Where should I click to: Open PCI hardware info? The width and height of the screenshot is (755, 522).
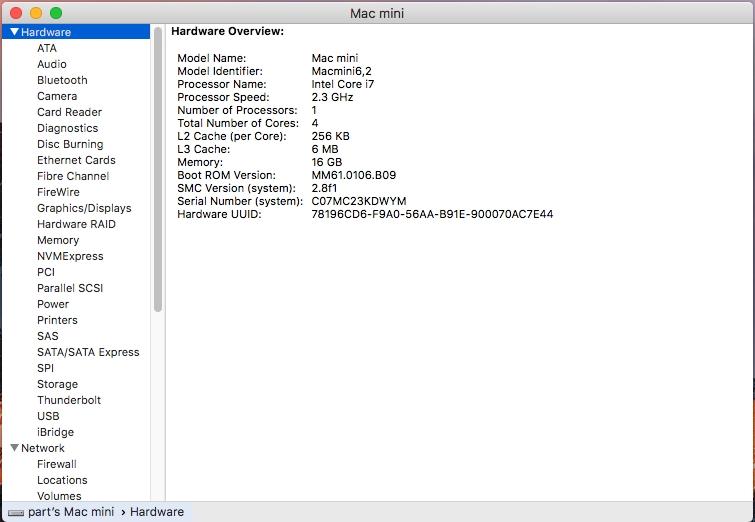point(46,272)
